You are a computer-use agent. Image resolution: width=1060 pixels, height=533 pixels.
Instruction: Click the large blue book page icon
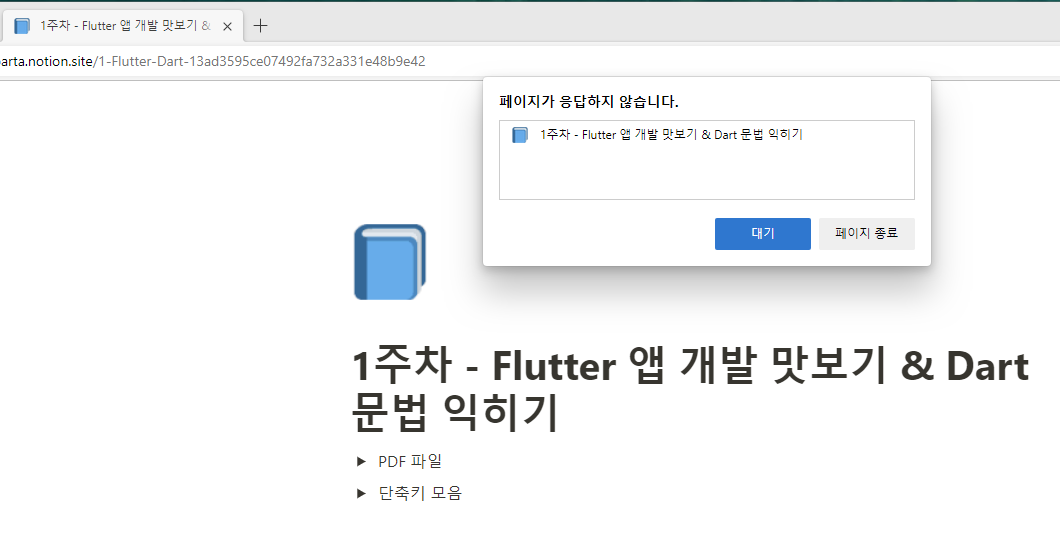tap(390, 262)
